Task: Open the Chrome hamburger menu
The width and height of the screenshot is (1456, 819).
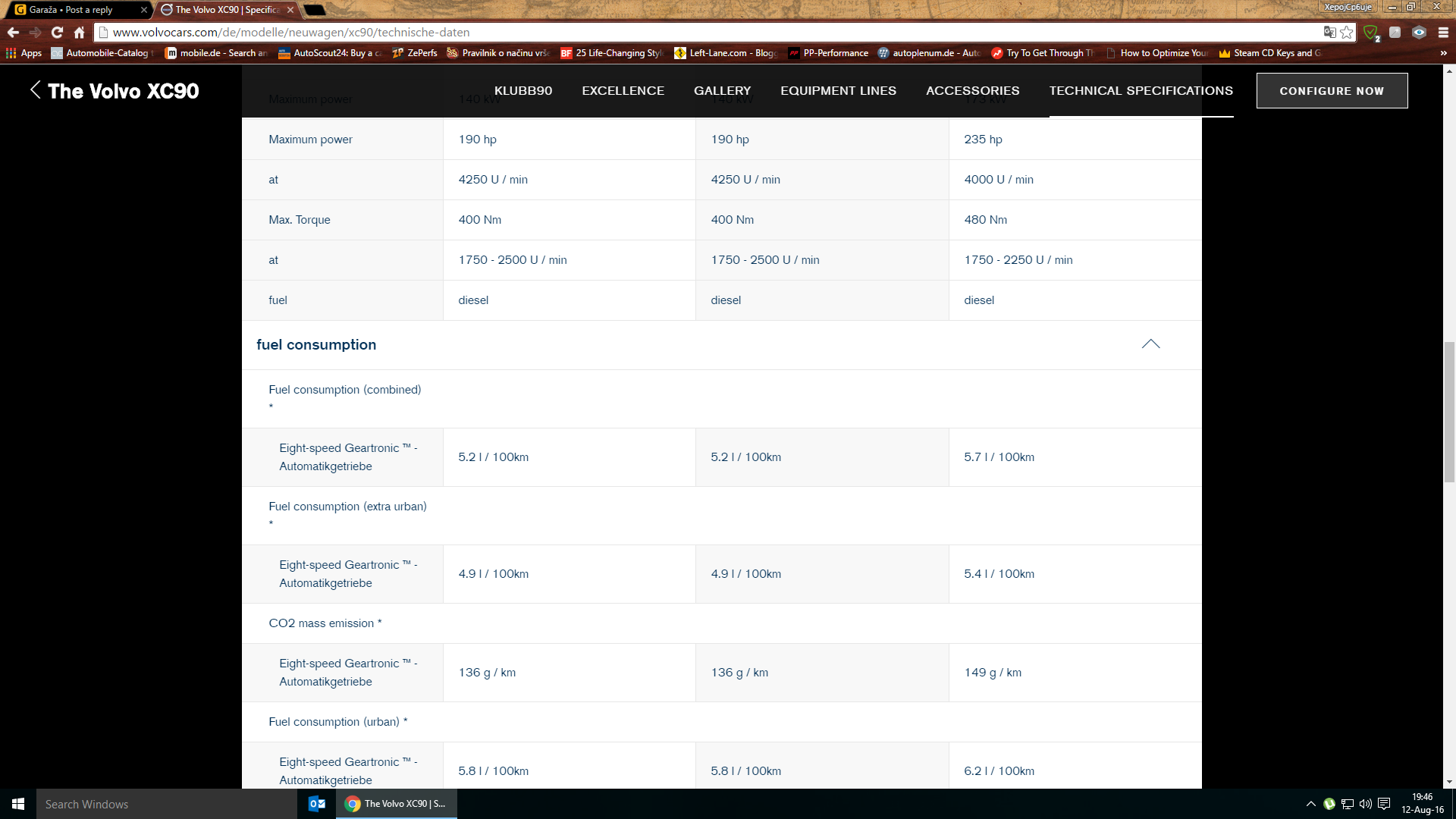Action: (x=1443, y=33)
